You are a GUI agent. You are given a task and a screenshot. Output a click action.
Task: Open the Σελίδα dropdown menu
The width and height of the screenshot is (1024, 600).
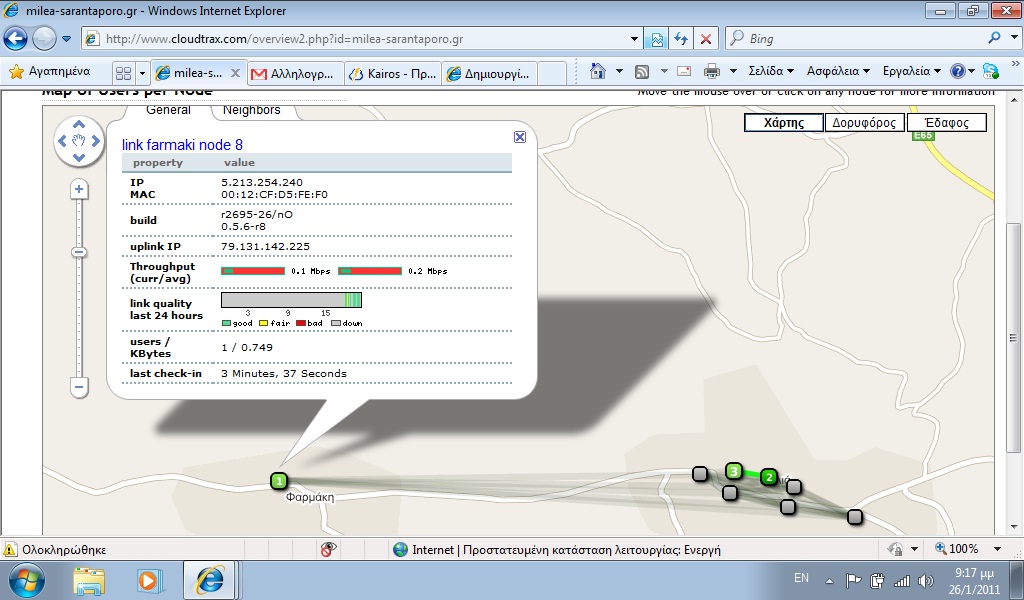pos(770,71)
